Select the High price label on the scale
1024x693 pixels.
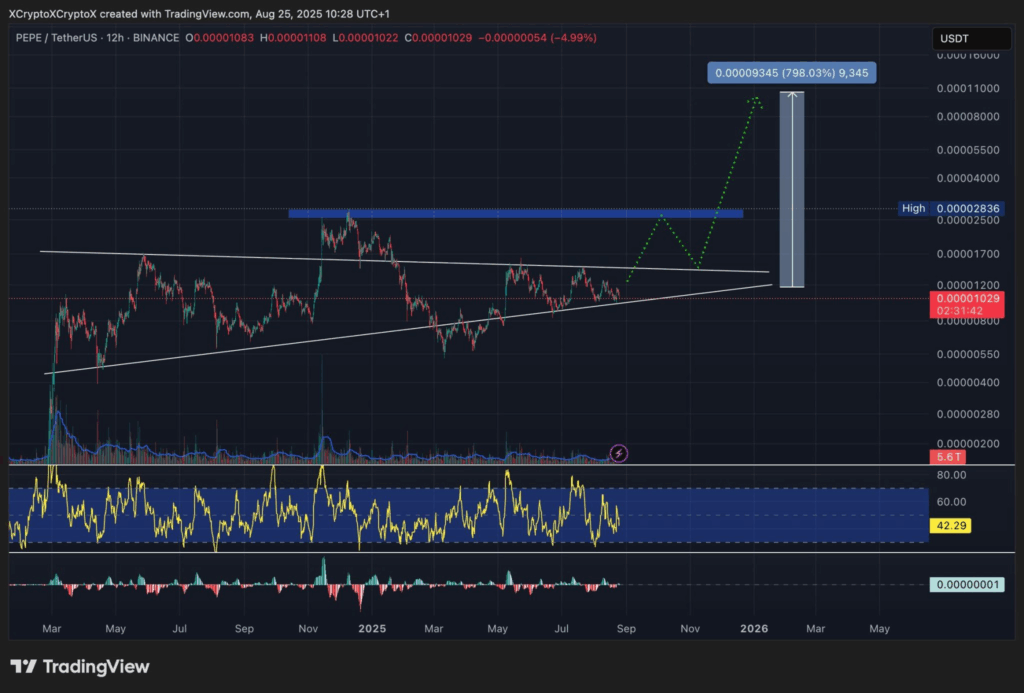click(x=913, y=208)
